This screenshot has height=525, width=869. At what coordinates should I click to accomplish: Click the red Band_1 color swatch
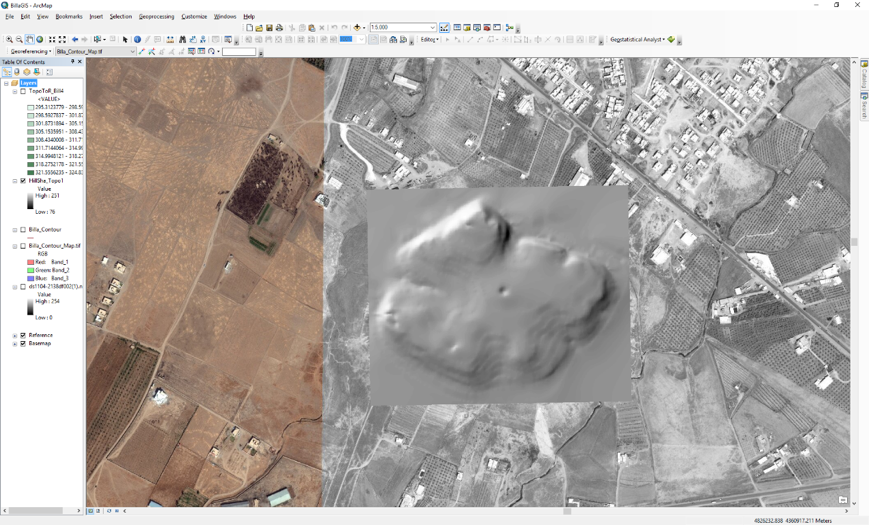click(x=30, y=262)
